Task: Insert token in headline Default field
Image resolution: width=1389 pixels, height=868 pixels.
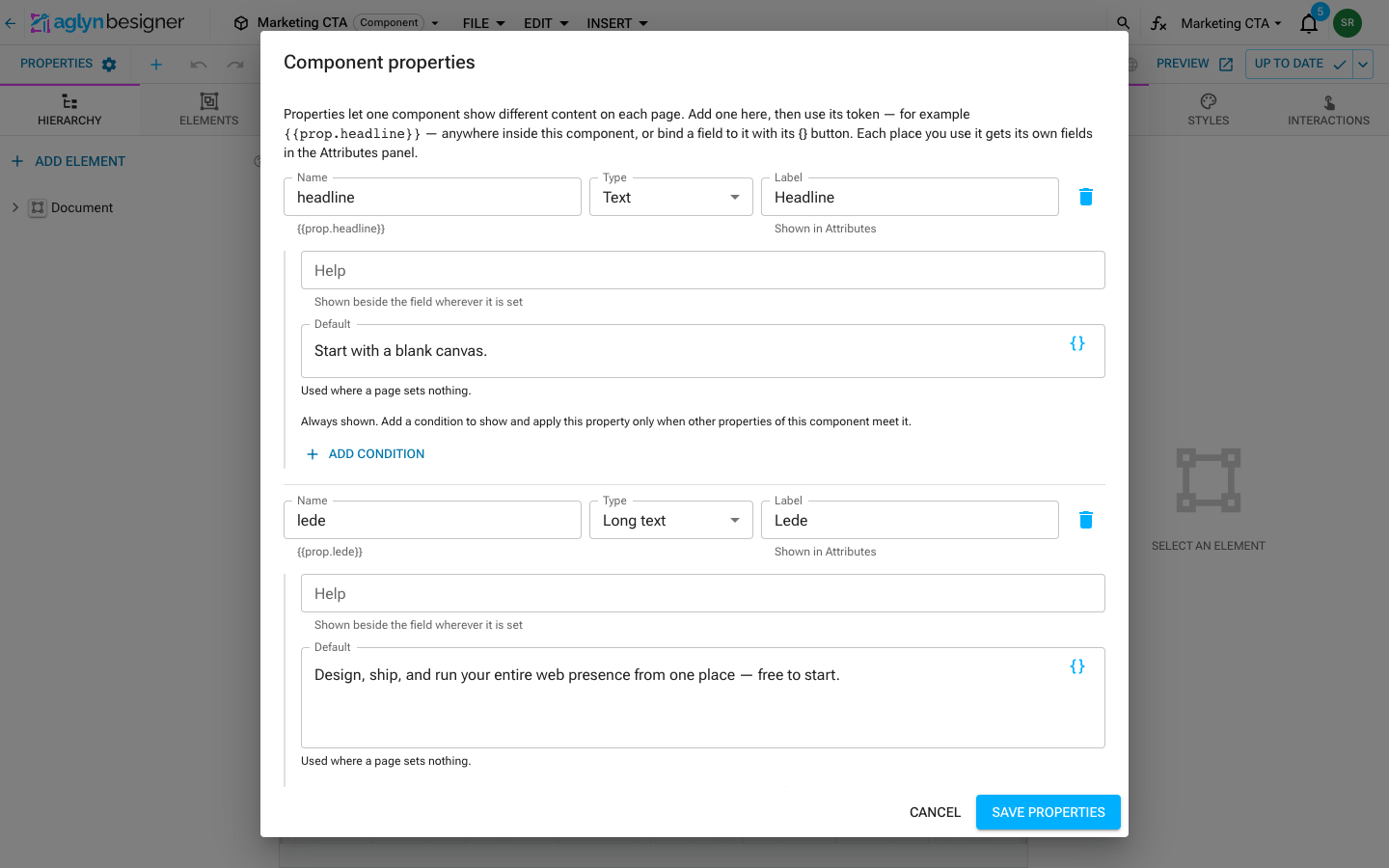Action: (1077, 343)
